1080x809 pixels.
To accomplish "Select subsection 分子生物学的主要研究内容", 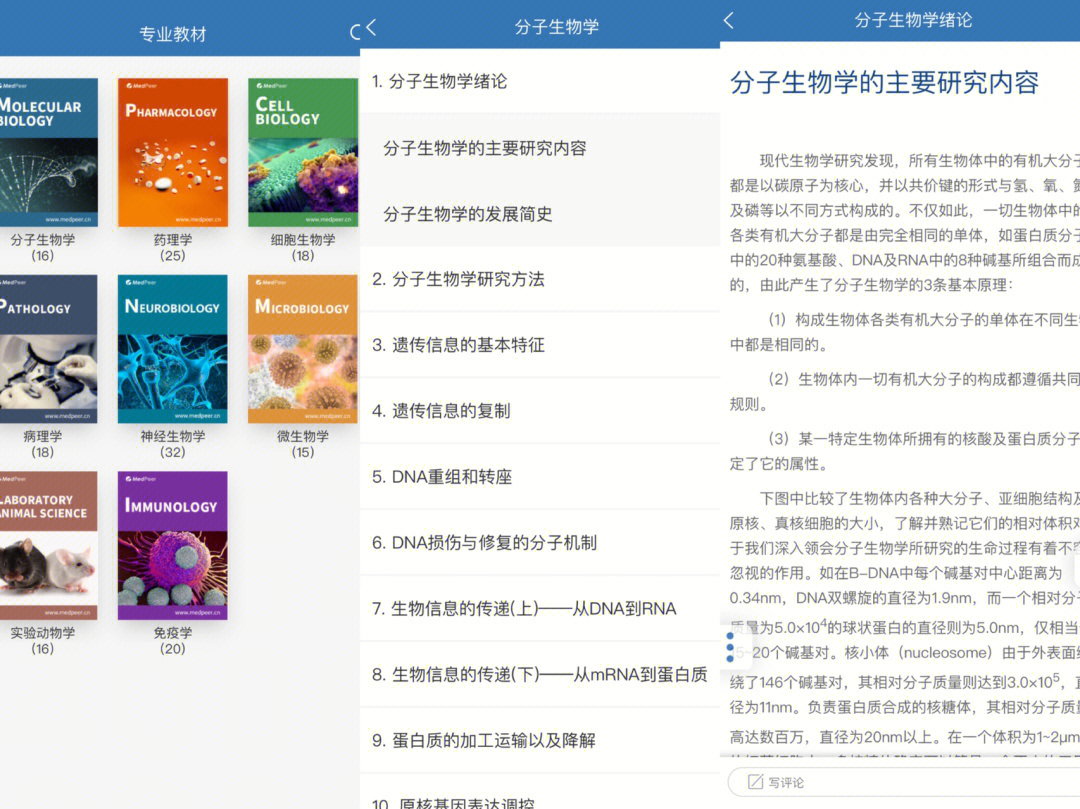I will (x=485, y=148).
